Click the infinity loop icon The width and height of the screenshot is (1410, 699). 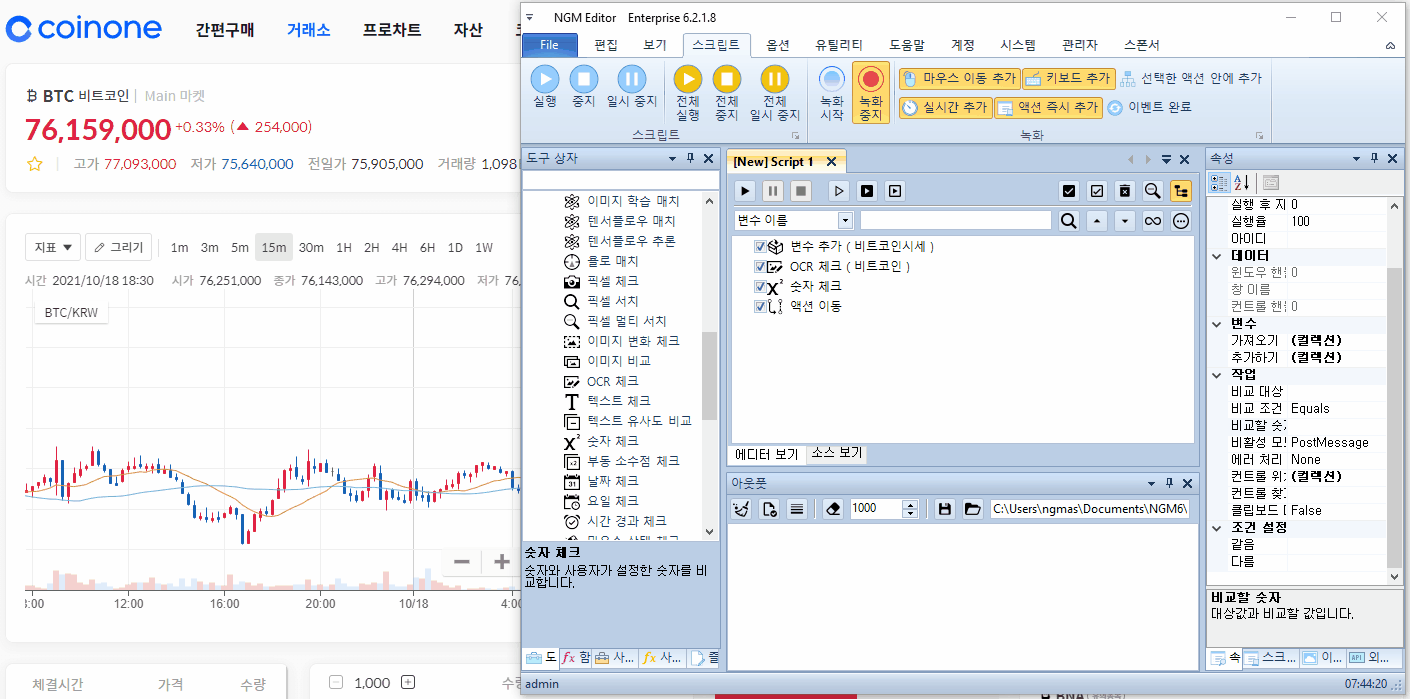[1153, 220]
